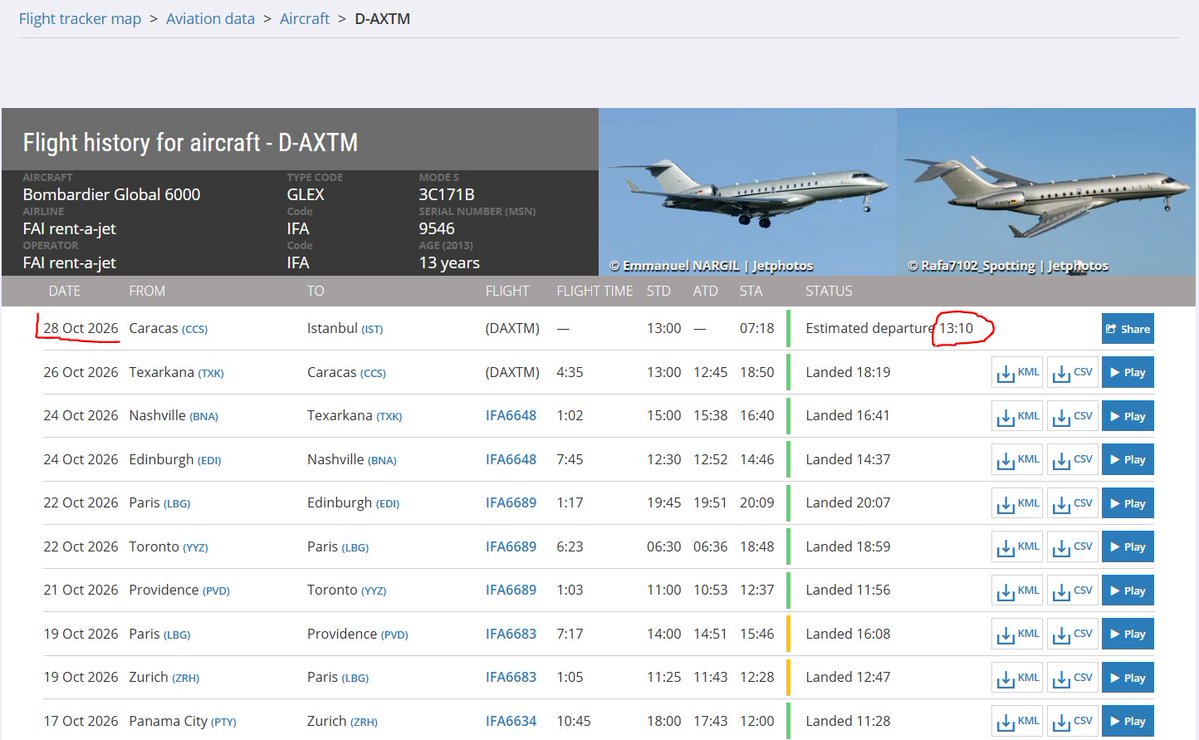
Task: Download KML for Edinburgh to Nashville flight
Action: tap(1018, 459)
